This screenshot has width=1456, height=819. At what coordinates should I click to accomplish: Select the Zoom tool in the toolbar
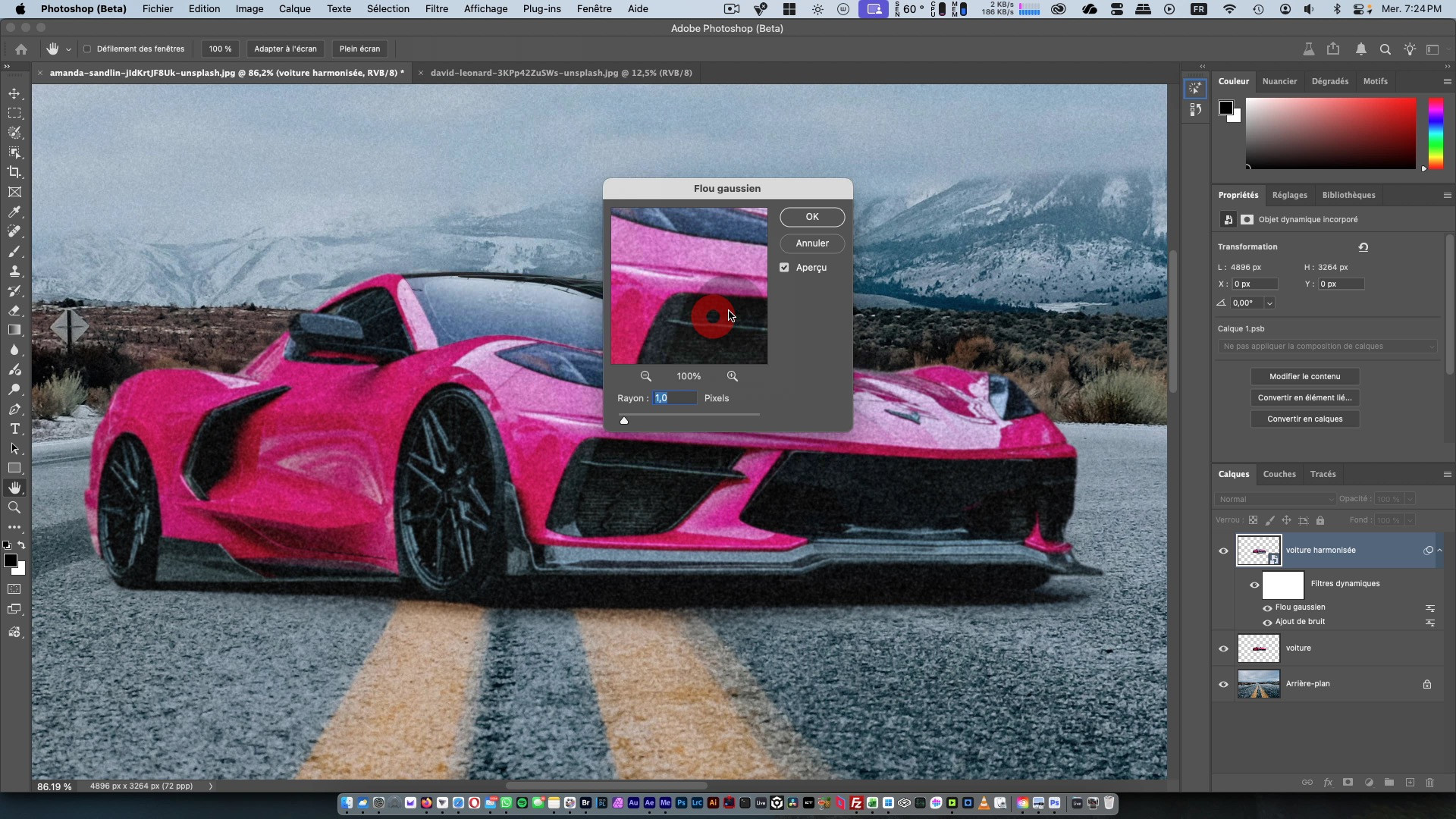[14, 507]
